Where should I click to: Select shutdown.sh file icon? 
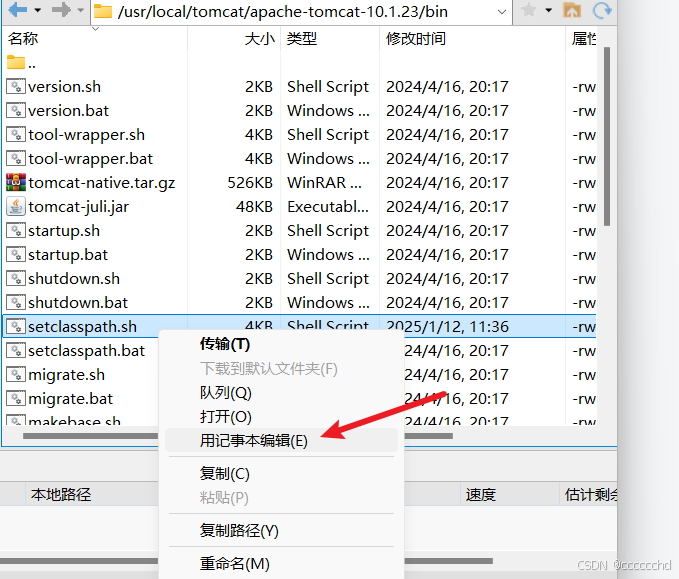16,278
